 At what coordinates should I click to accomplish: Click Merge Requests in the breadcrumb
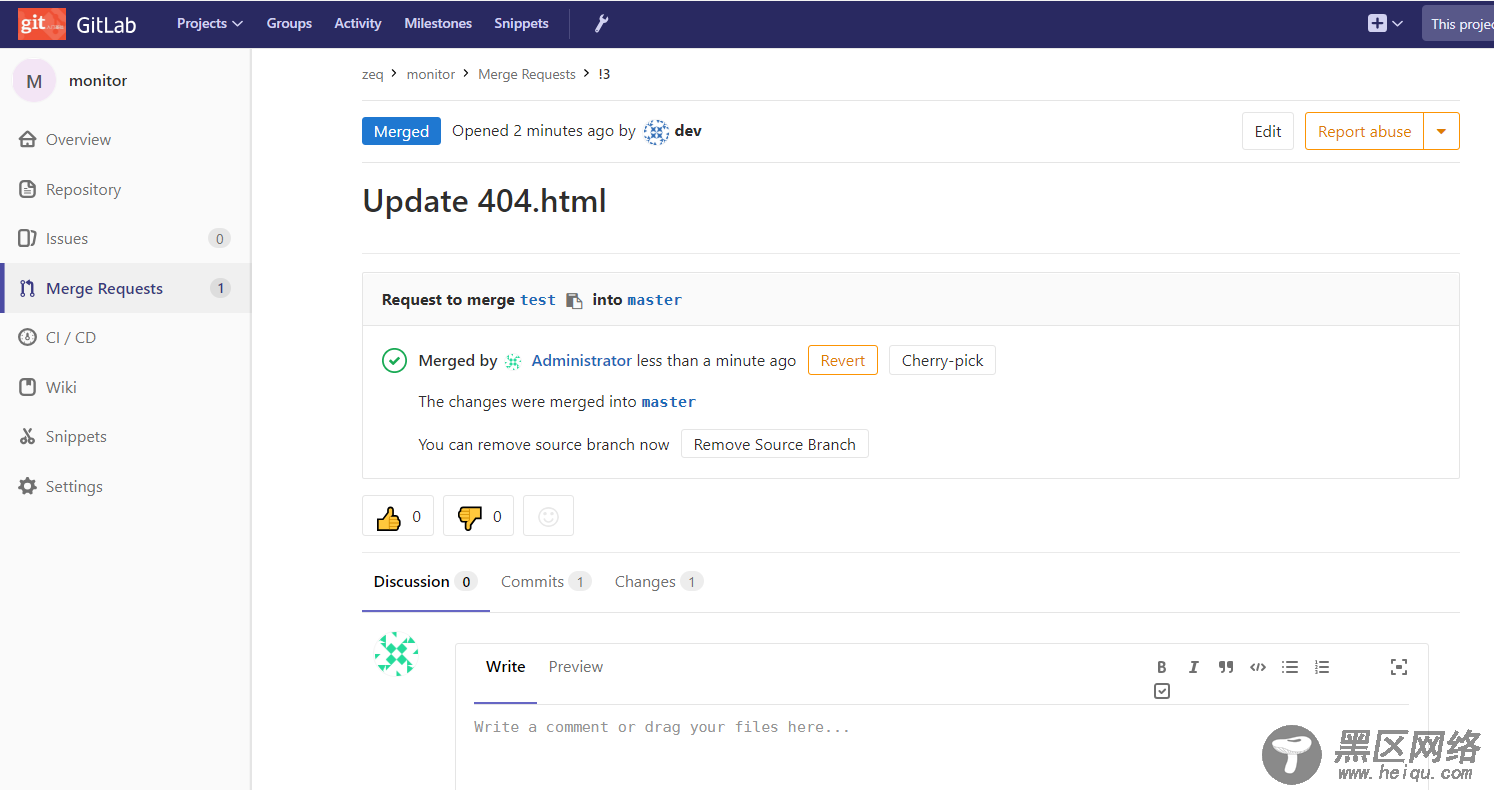coord(527,74)
